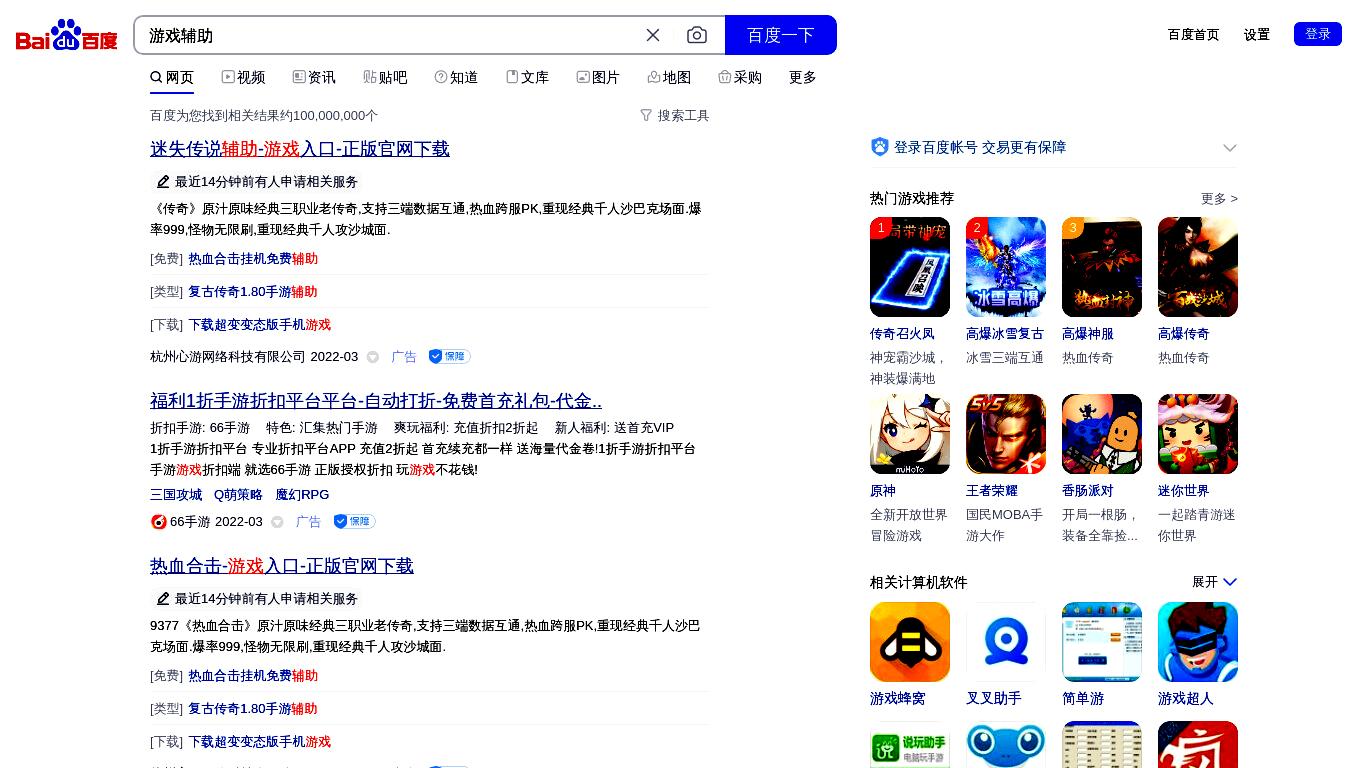
Task: Expand 登录百度帐号 交易更有保障 panel chevron
Action: (1230, 148)
